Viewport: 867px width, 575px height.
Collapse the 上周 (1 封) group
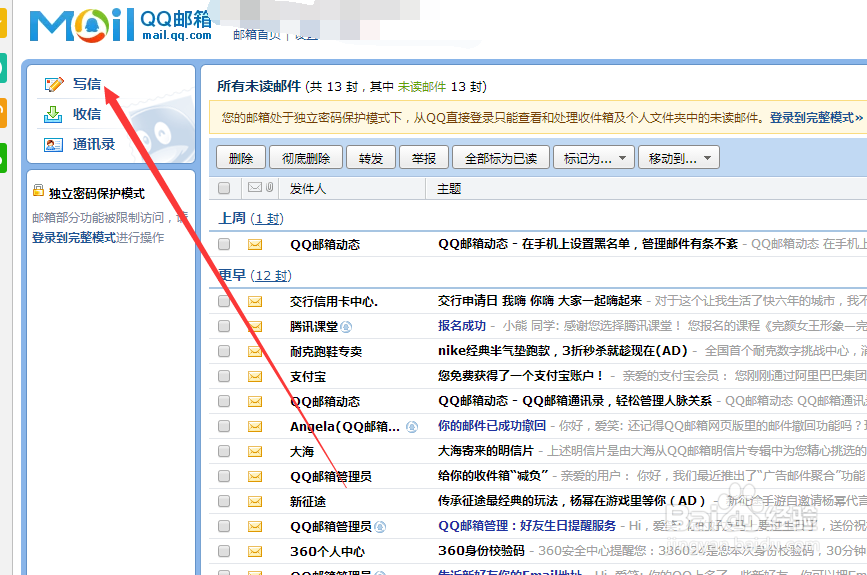[250, 218]
